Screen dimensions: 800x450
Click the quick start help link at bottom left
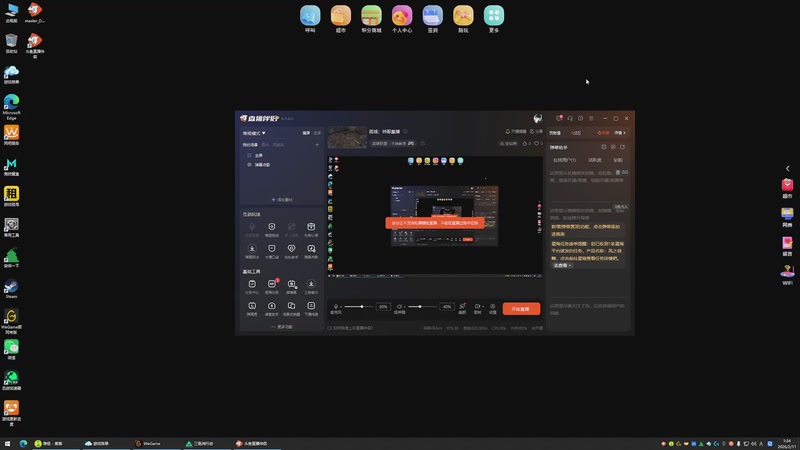351,328
